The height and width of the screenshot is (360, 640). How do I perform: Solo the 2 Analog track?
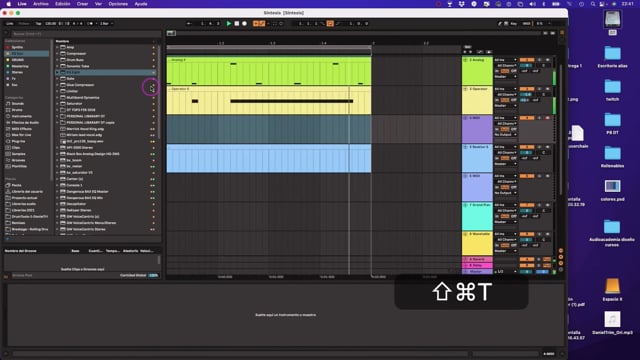(x=539, y=60)
